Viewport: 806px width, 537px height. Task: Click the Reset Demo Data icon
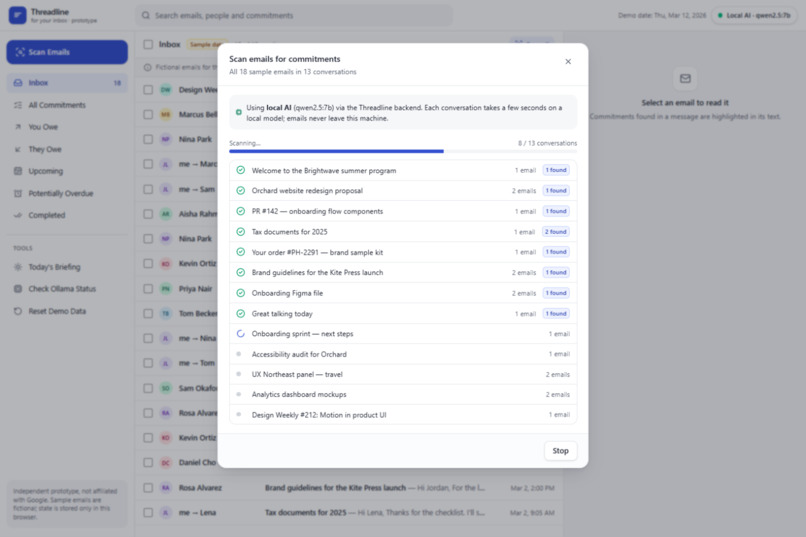(18, 311)
